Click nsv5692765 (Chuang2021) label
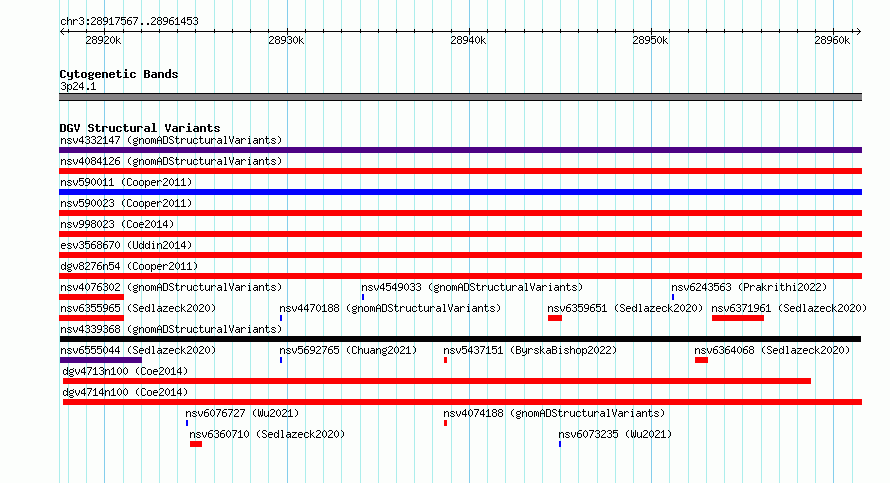This screenshot has height=483, width=890. tap(348, 350)
